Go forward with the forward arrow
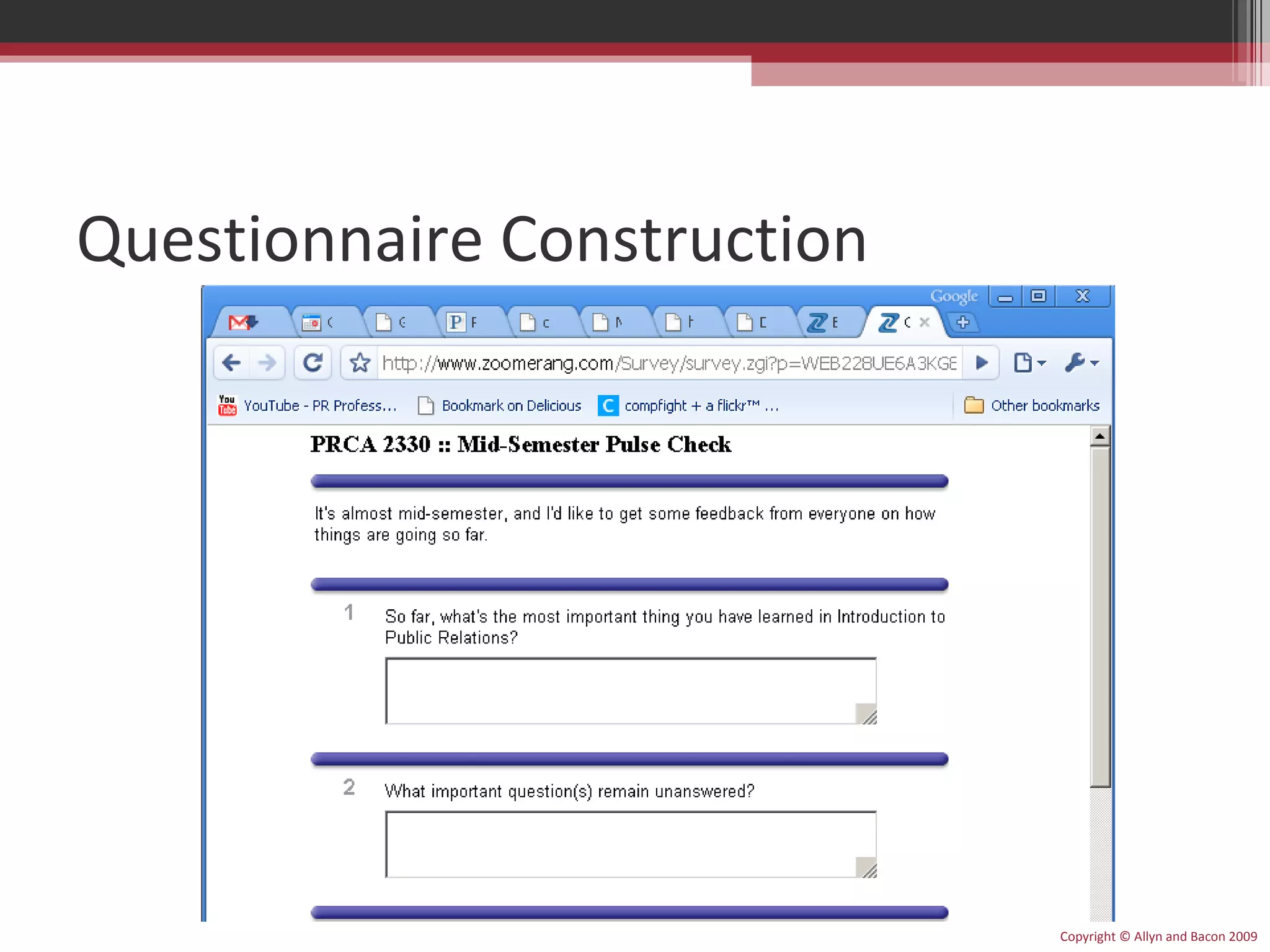This screenshot has height=952, width=1270. point(267,363)
